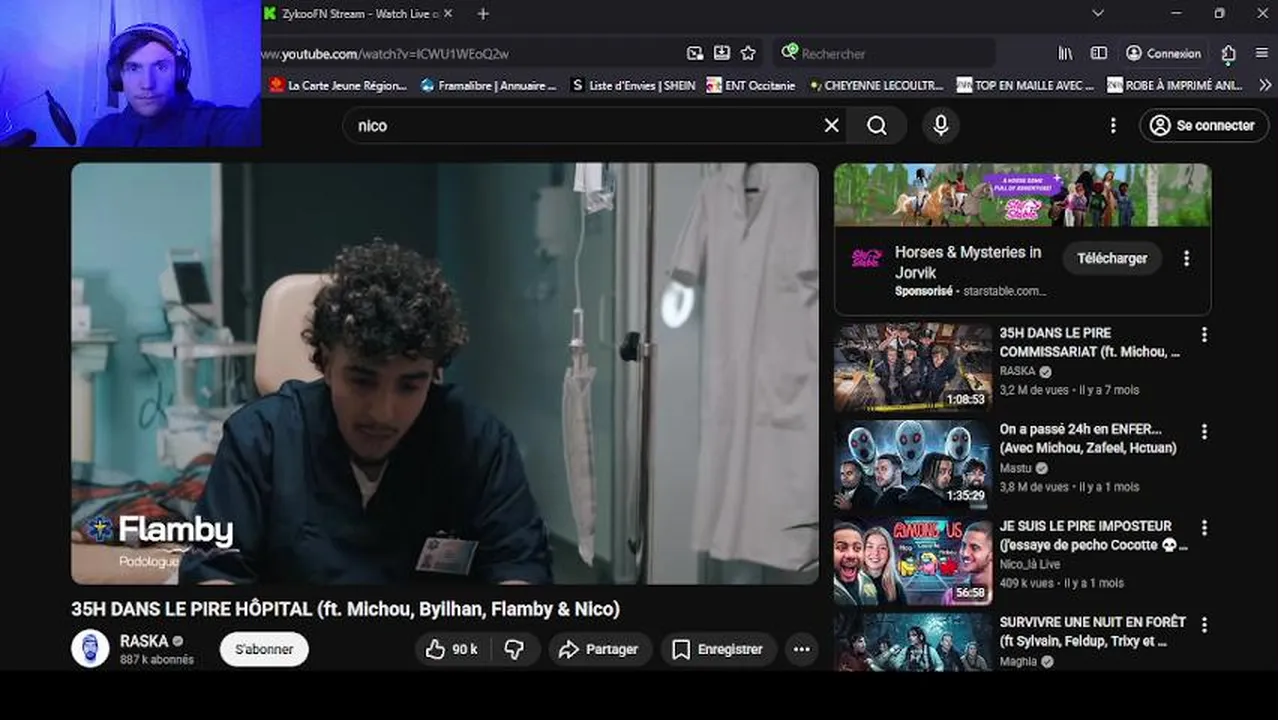This screenshot has width=1278, height=720.
Task: Clear the YouTube search text
Action: coord(831,125)
